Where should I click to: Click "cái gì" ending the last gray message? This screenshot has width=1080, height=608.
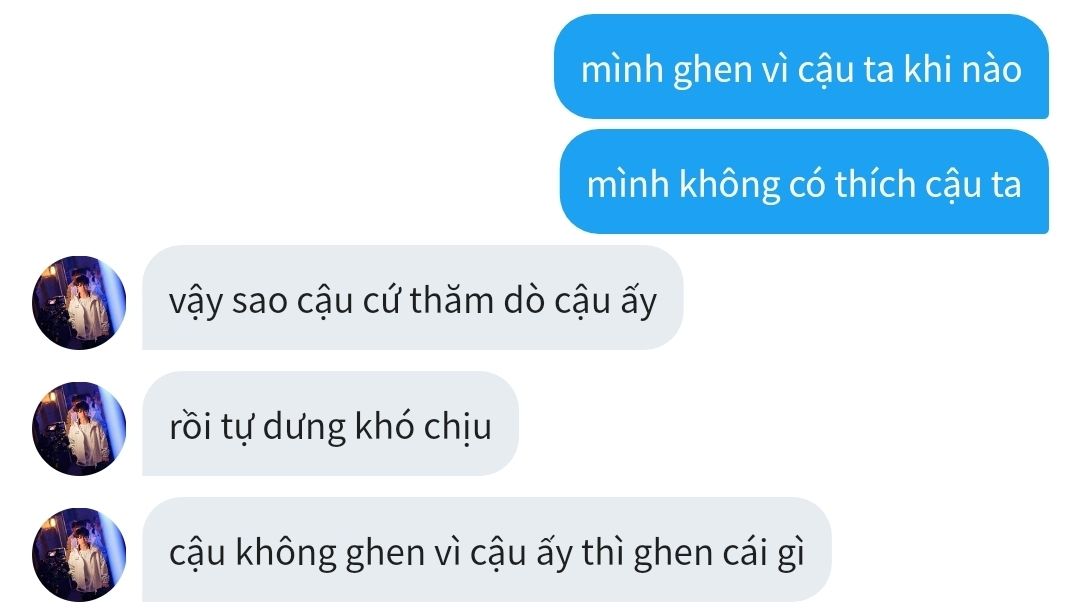point(763,554)
